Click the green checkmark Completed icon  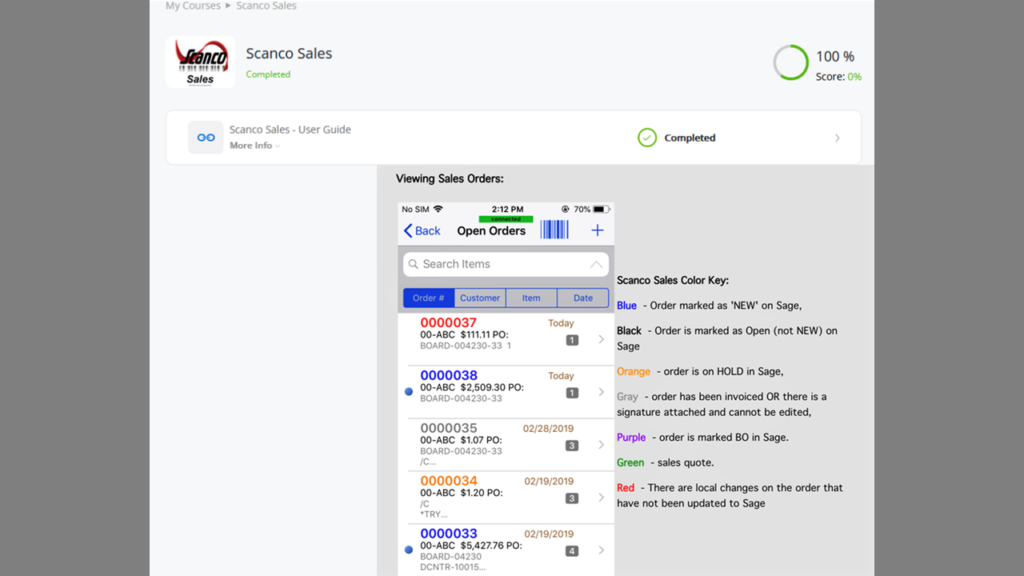[649, 137]
